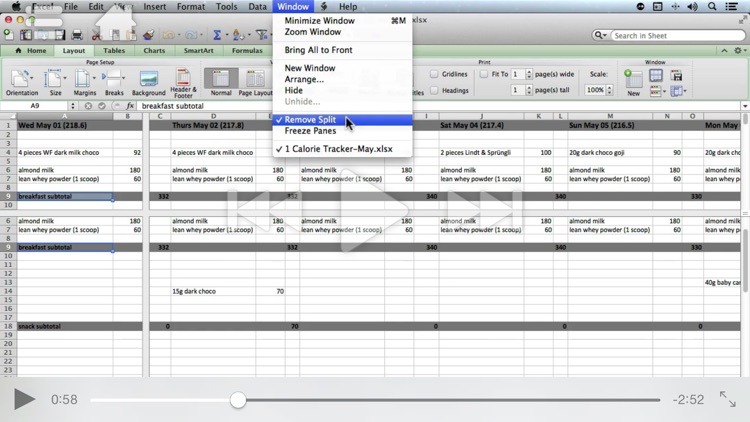This screenshot has height=422, width=750.
Task: Click the Arrange All grid icon in Window group
Action: pos(656,75)
